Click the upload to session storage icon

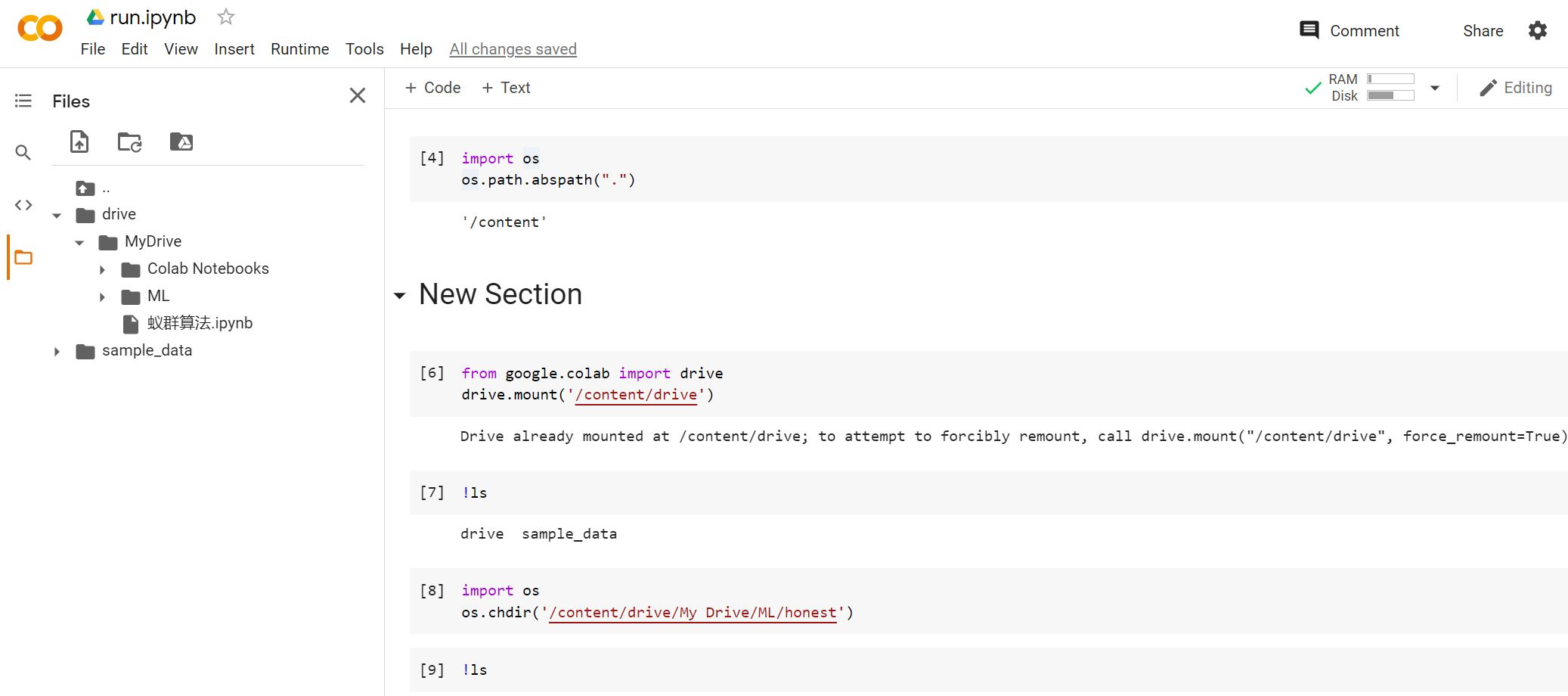click(x=79, y=141)
